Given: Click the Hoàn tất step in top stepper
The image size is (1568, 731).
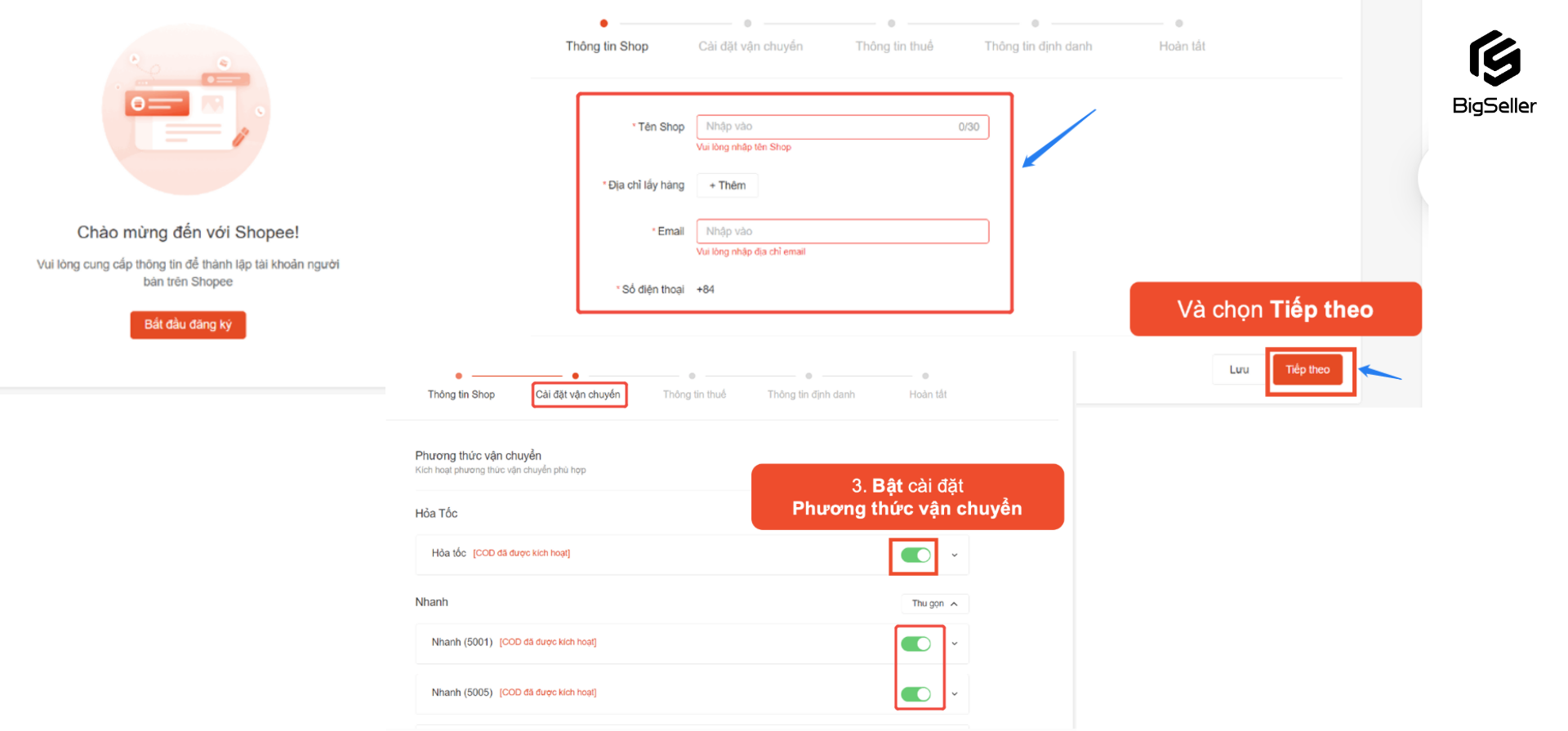Looking at the screenshot, I should point(1181,46).
